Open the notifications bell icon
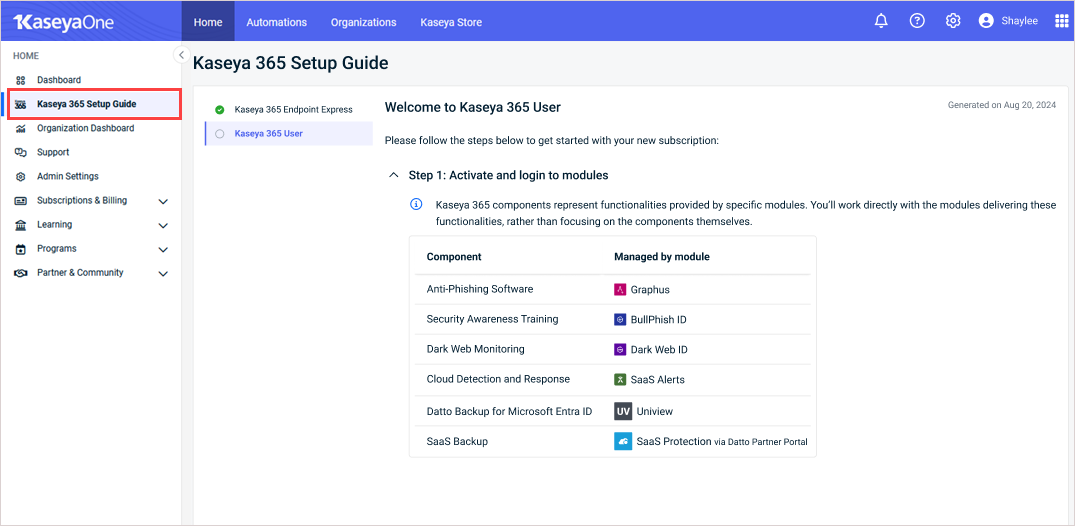Viewport: 1075px width, 526px height. [881, 21]
